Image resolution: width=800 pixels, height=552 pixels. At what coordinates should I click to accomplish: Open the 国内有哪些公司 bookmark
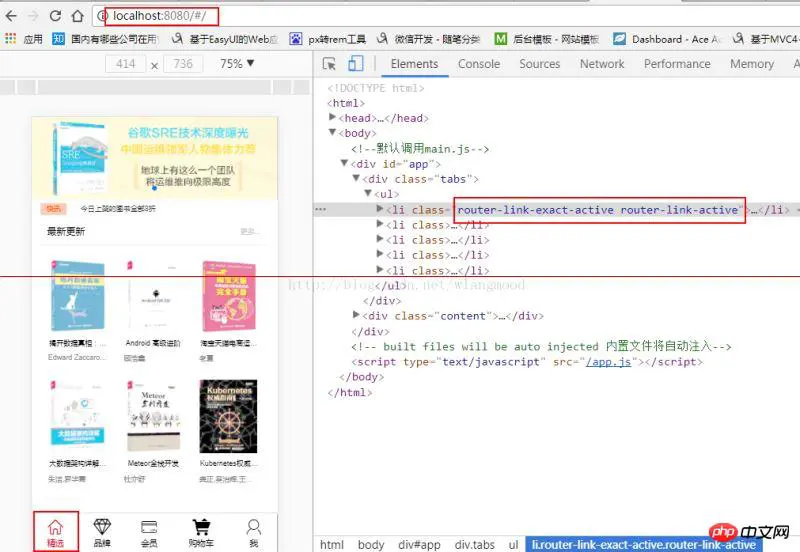pyautogui.click(x=106, y=39)
